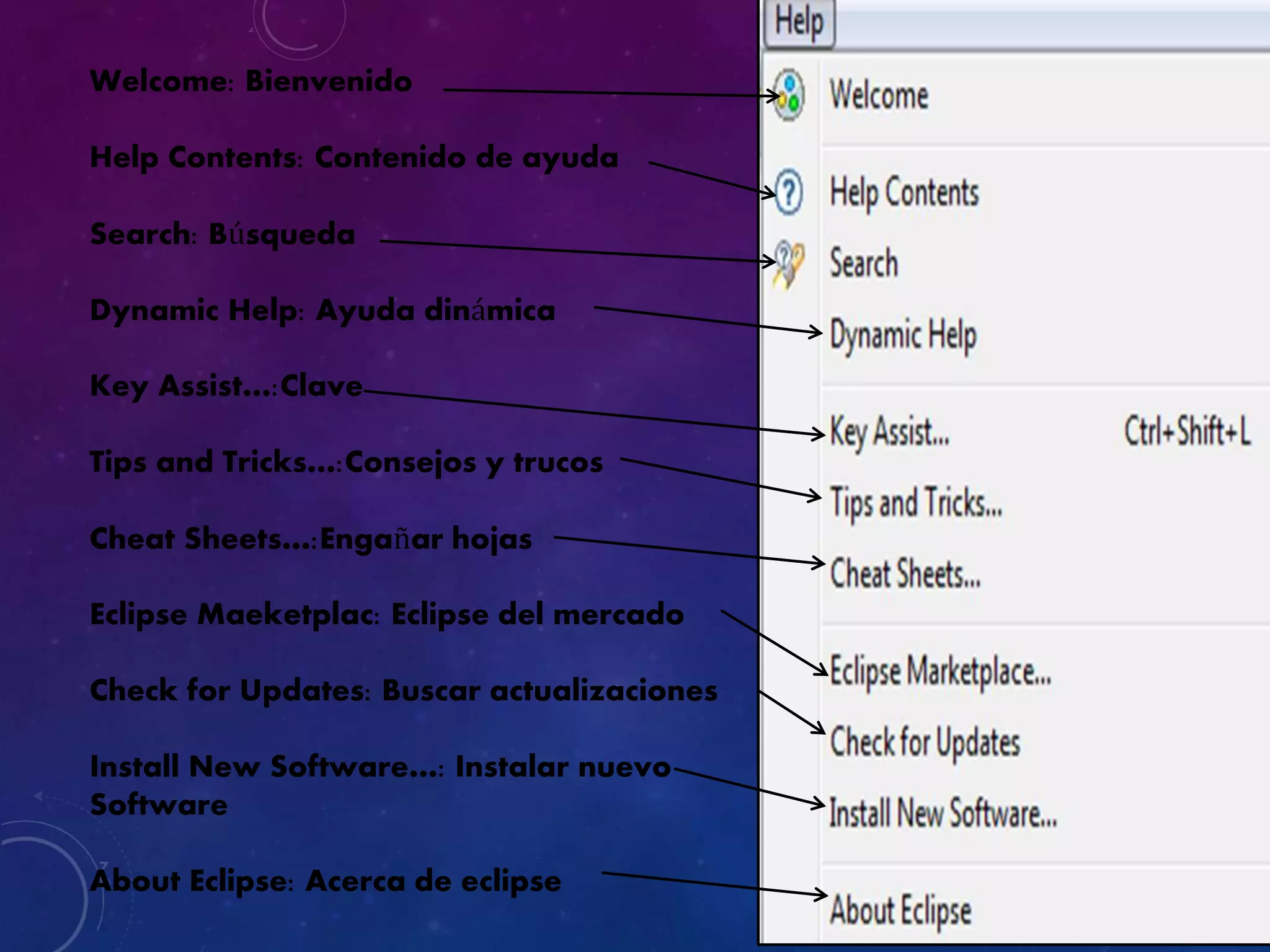Open Cheat Sheets... menu entry

[x=905, y=573]
